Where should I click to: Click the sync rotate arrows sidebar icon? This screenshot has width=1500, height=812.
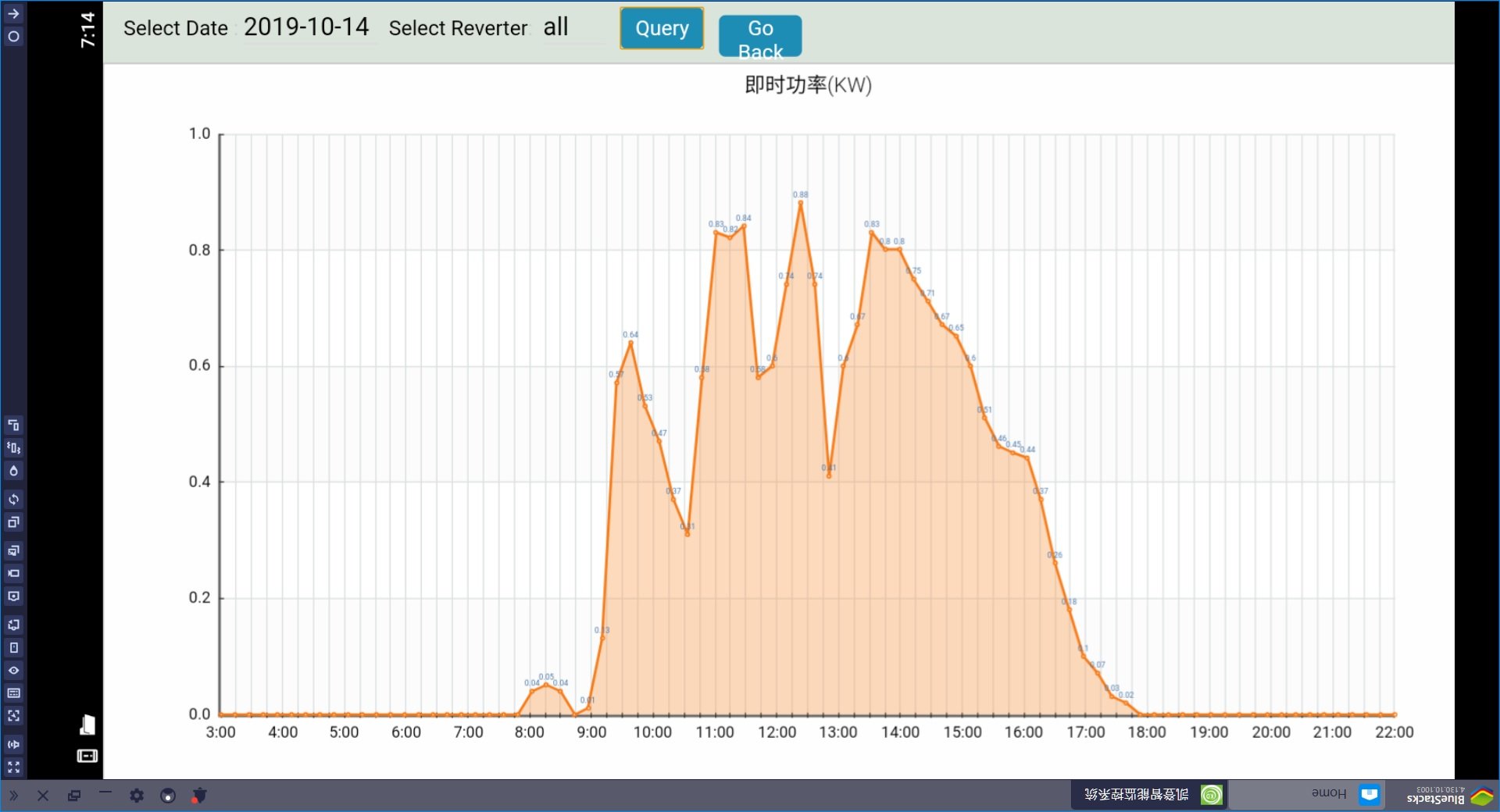click(x=13, y=499)
